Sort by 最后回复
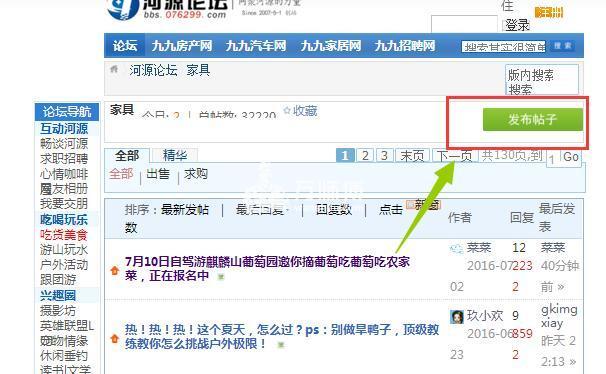This screenshot has height=374, width=606. coord(261,210)
